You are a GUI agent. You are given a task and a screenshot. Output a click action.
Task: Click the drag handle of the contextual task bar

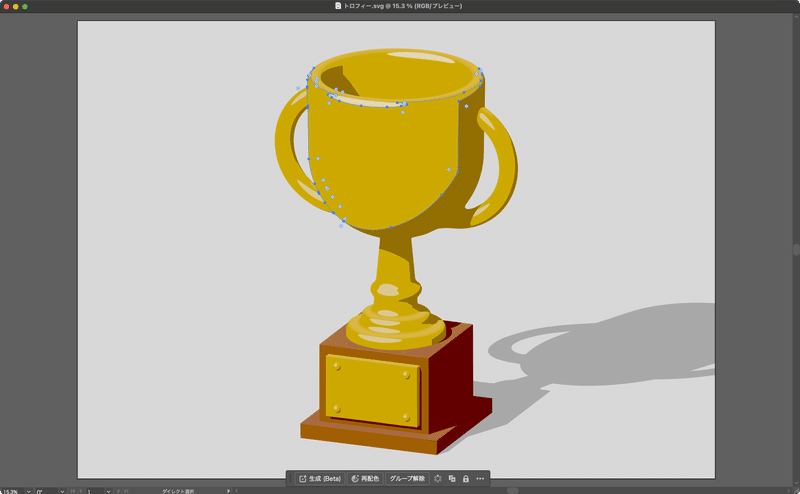290,479
